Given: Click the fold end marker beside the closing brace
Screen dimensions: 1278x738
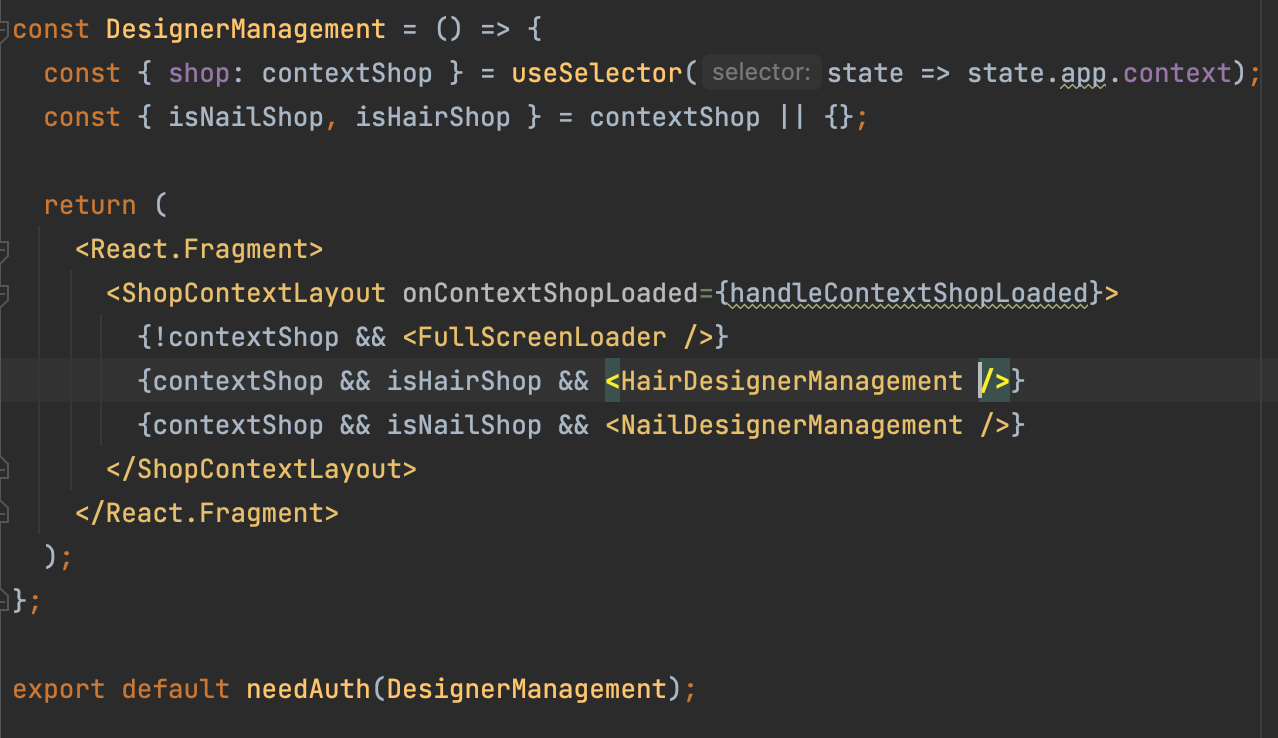Looking at the screenshot, I should tap(5, 601).
